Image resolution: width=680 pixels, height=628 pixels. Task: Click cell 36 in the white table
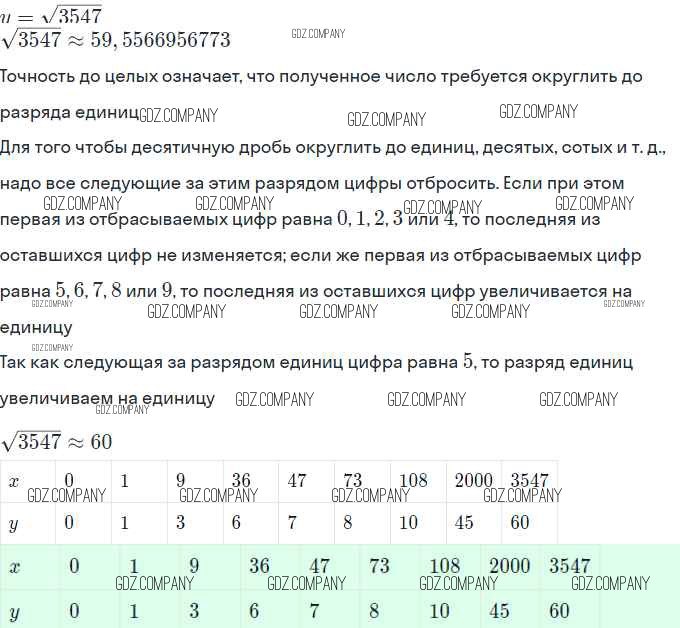241,481
